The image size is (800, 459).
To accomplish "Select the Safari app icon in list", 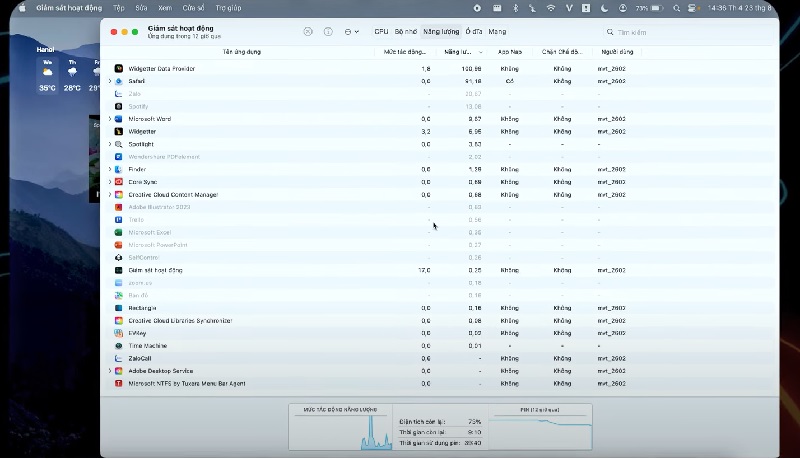I will [x=119, y=81].
